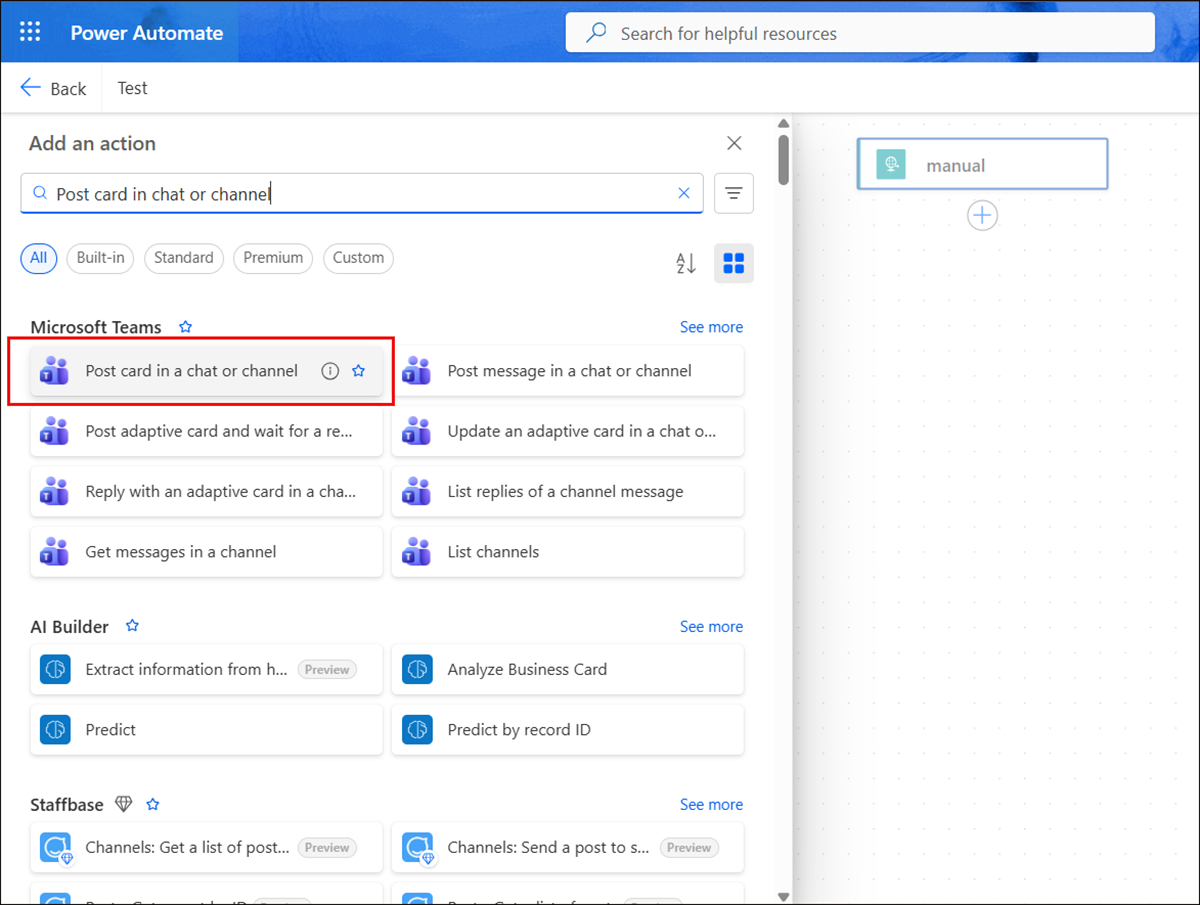Viewport: 1200px width, 905px height.
Task: Select the Built-in filter tab
Action: [x=101, y=258]
